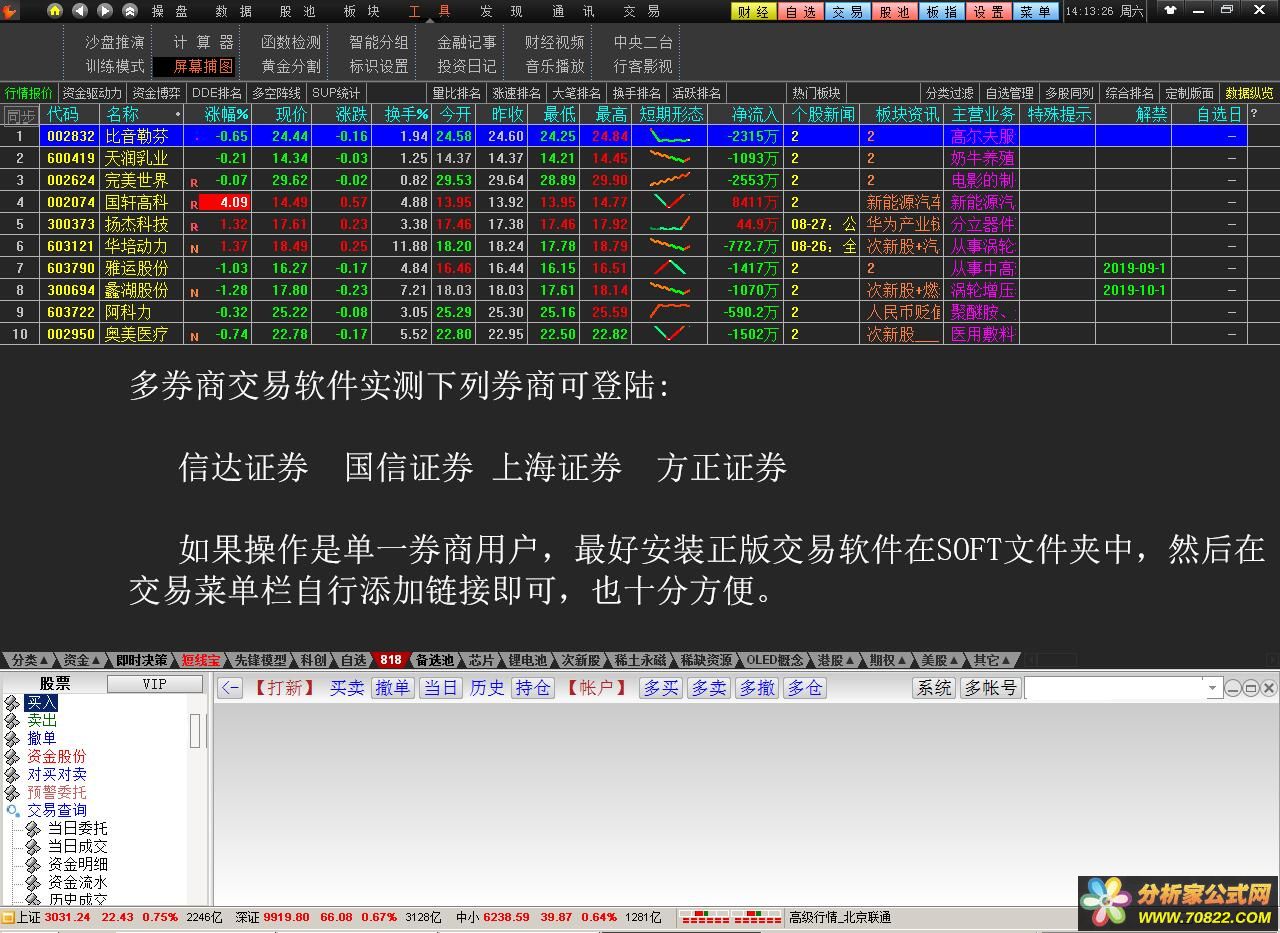This screenshot has width=1280, height=933.
Task: Open the 板块 menu
Action: point(361,11)
